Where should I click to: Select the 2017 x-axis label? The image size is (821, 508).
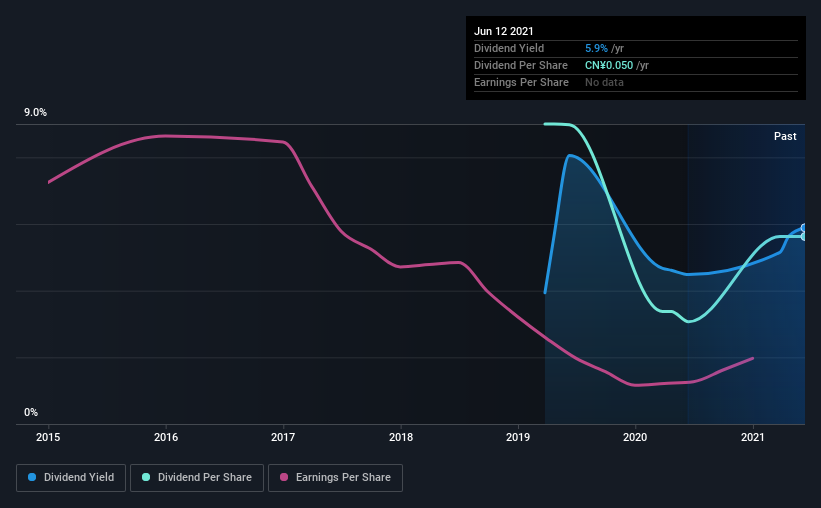(x=283, y=437)
